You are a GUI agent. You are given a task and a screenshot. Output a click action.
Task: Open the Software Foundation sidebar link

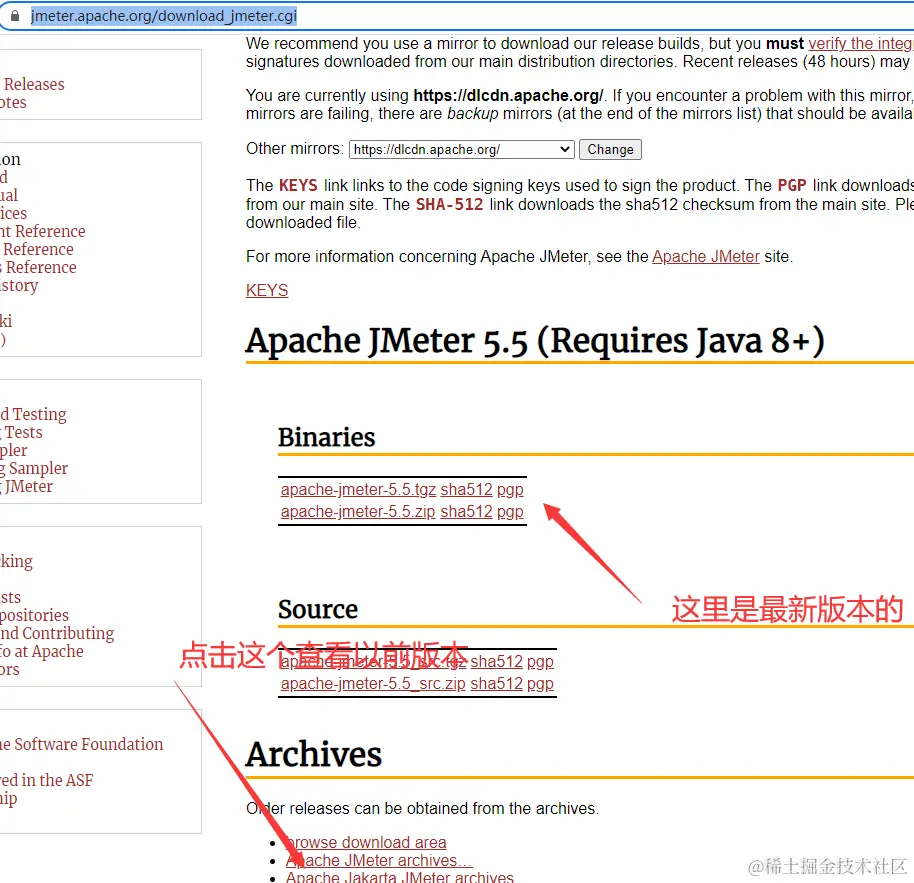pyautogui.click(x=82, y=745)
